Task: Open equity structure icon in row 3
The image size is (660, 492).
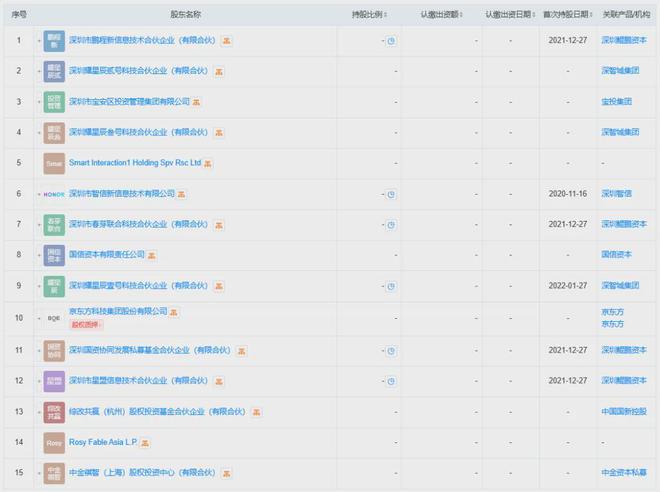Action: (196, 102)
